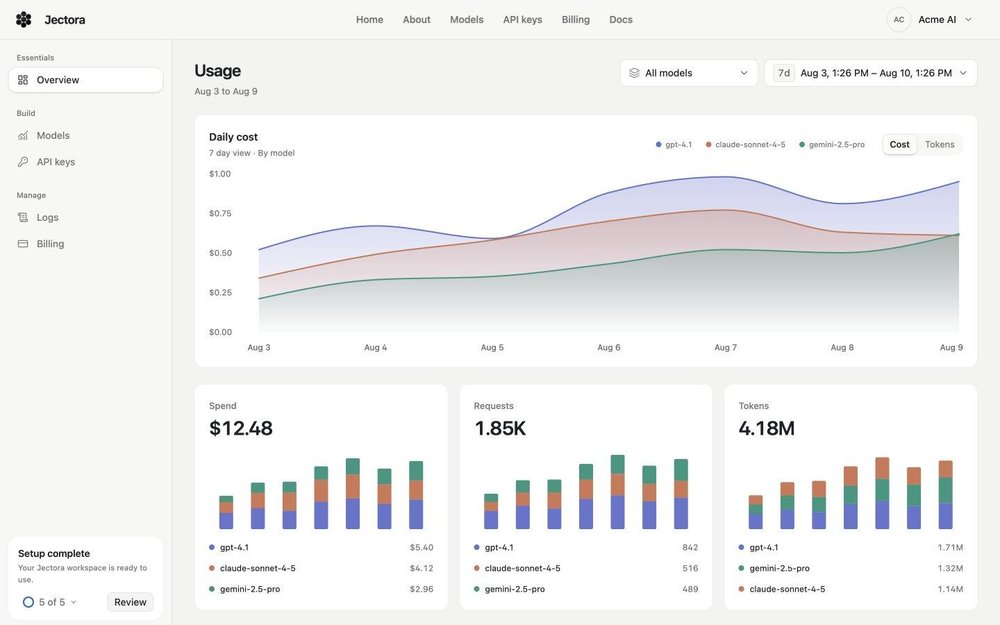Open Billing in the top navigation

(x=575, y=20)
